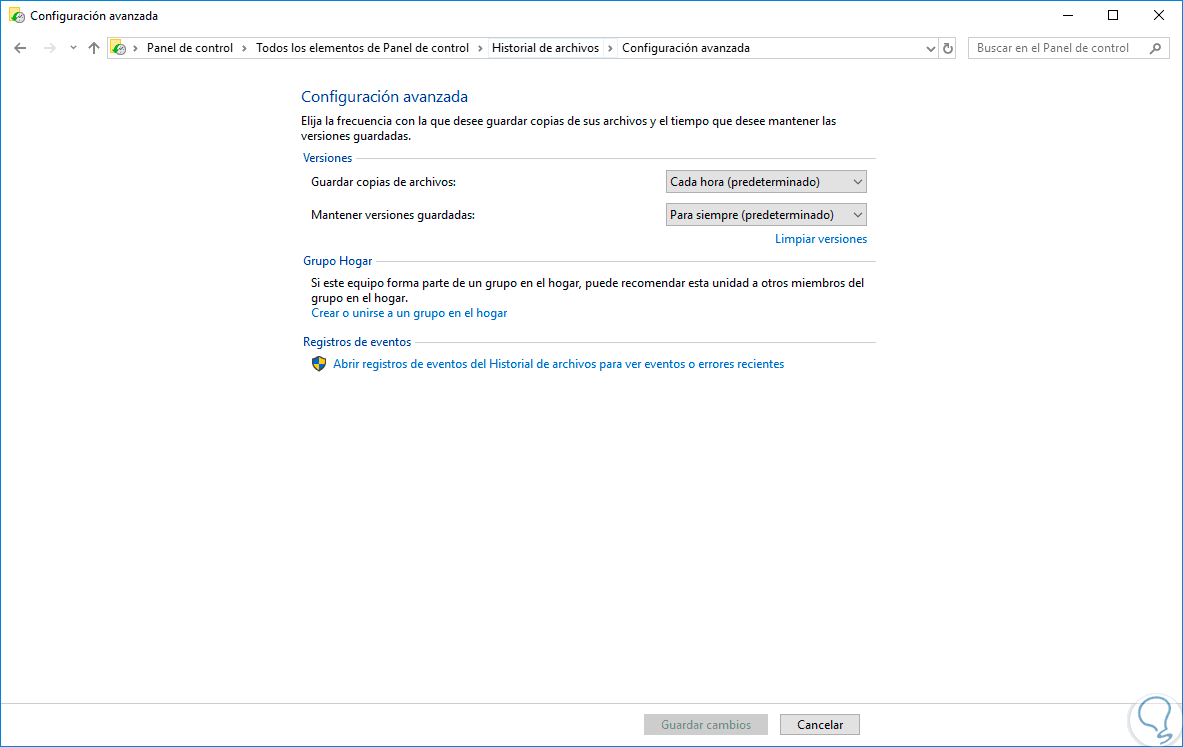
Task: Click the 'Grupo Hogar' section heading
Action: (x=337, y=261)
